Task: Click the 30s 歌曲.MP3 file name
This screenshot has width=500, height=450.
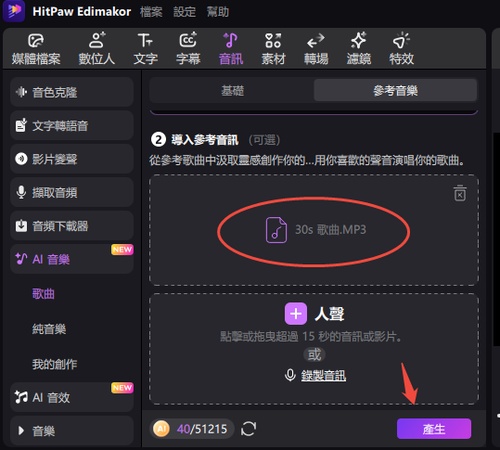Action: (331, 230)
